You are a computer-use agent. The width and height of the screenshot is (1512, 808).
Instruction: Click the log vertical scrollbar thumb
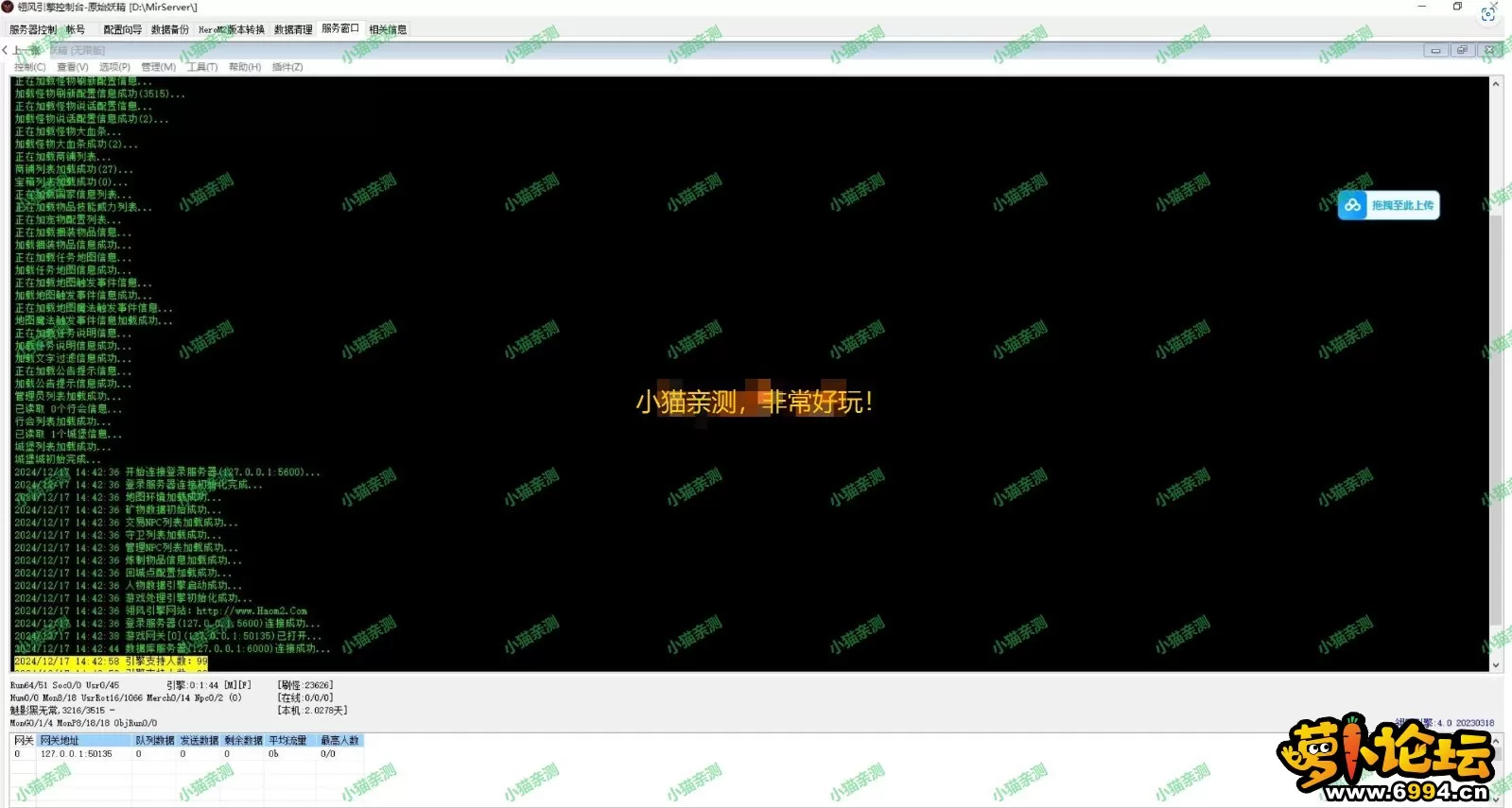1496,421
